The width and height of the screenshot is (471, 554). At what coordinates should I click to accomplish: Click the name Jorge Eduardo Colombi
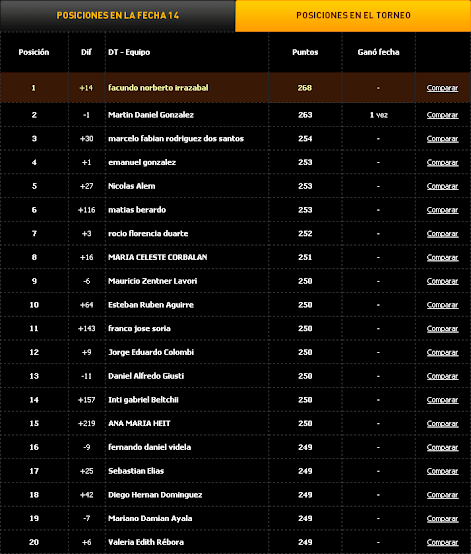pos(151,352)
